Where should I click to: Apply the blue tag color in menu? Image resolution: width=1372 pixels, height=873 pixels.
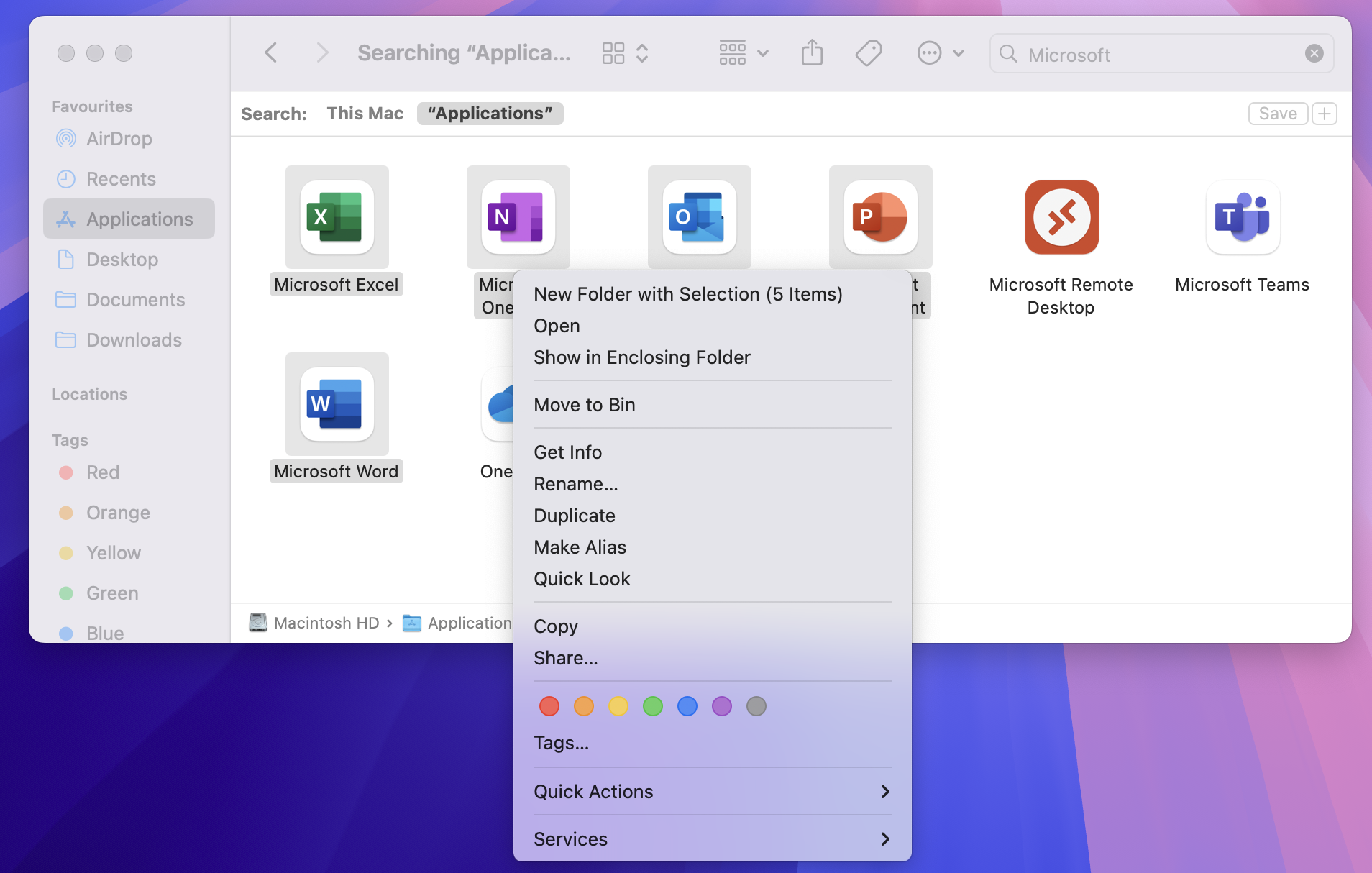pos(687,706)
